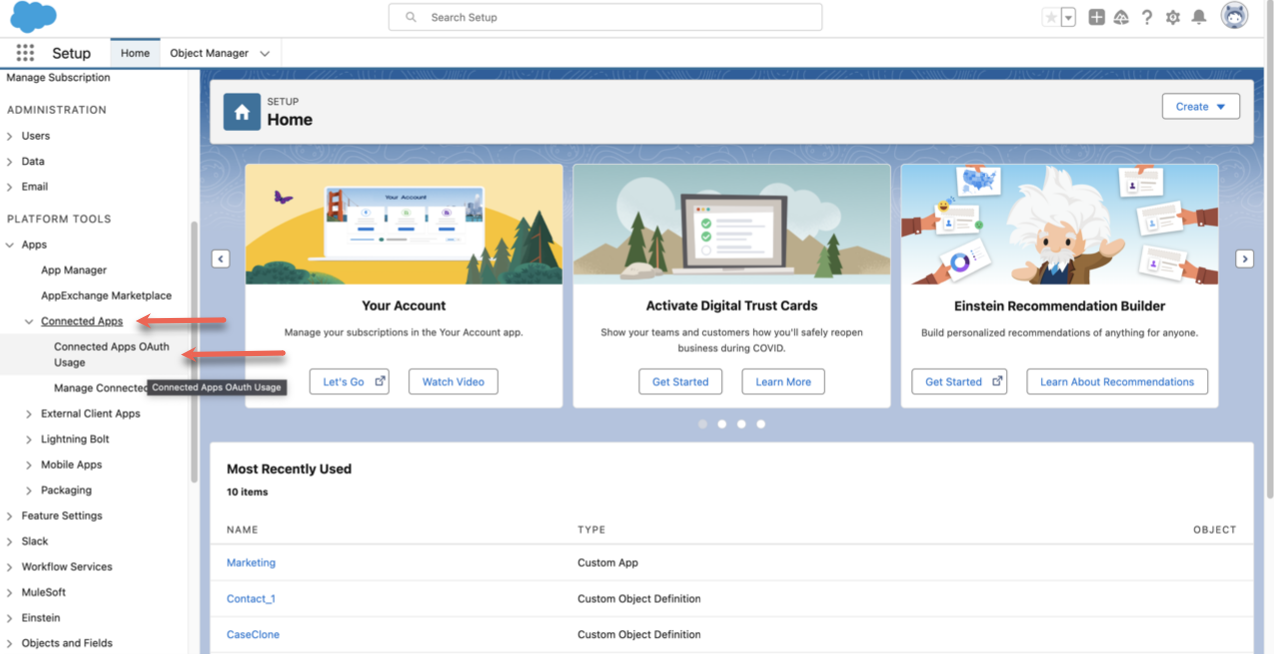Open Trailhead guidance icon in header

pos(1121,17)
